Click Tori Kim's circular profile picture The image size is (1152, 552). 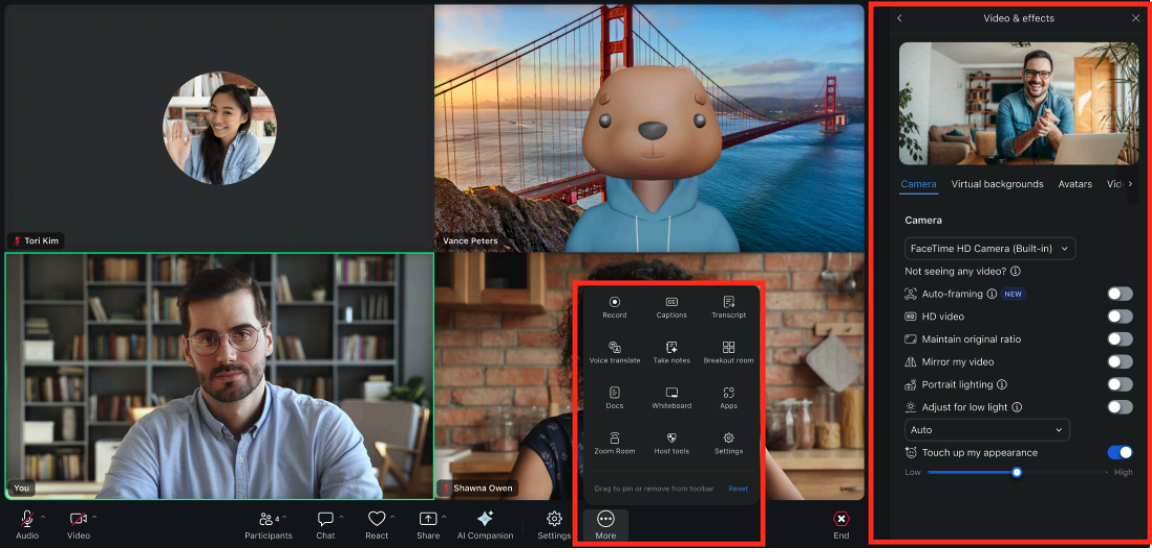click(x=219, y=128)
